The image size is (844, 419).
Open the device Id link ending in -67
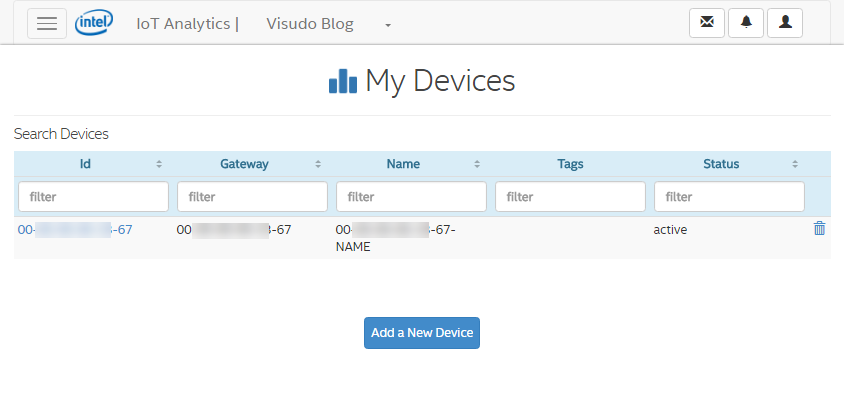pyautogui.click(x=75, y=230)
